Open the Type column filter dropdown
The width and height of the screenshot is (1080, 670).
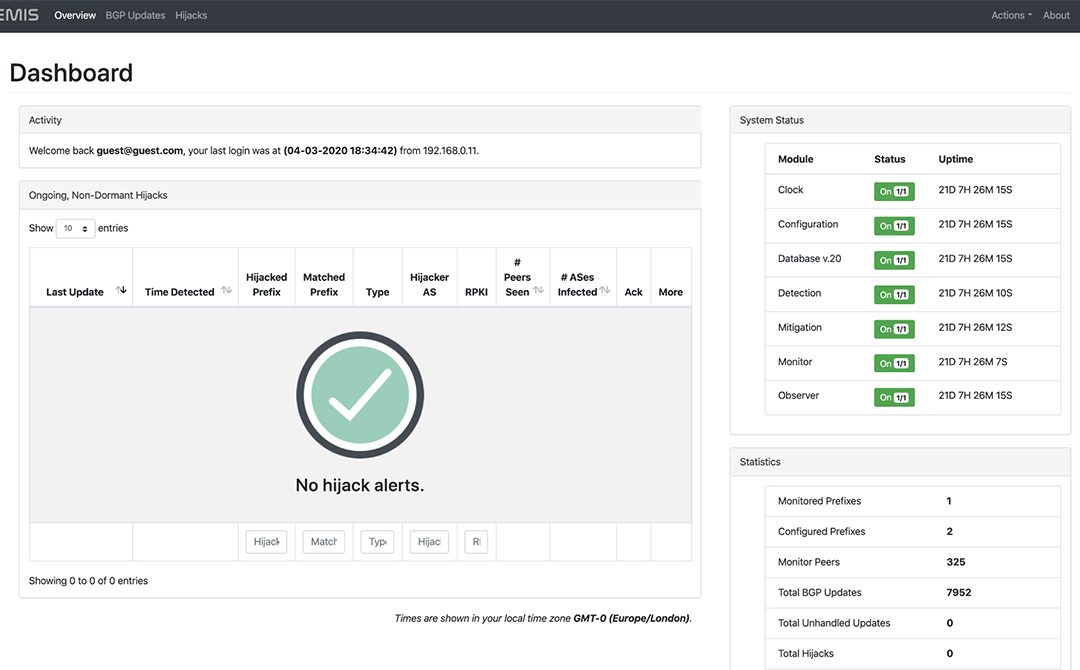(x=377, y=542)
